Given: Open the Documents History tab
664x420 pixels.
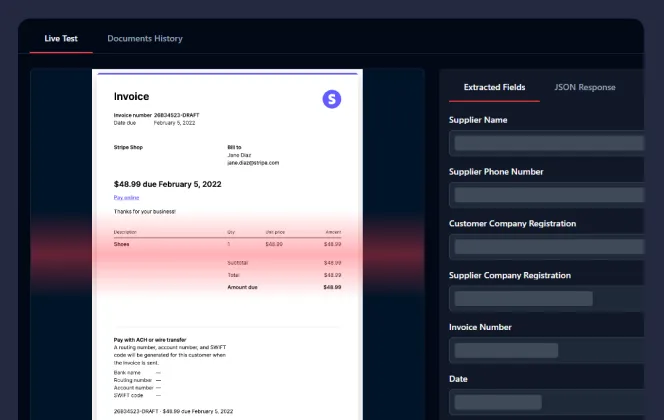Looking at the screenshot, I should point(145,39).
